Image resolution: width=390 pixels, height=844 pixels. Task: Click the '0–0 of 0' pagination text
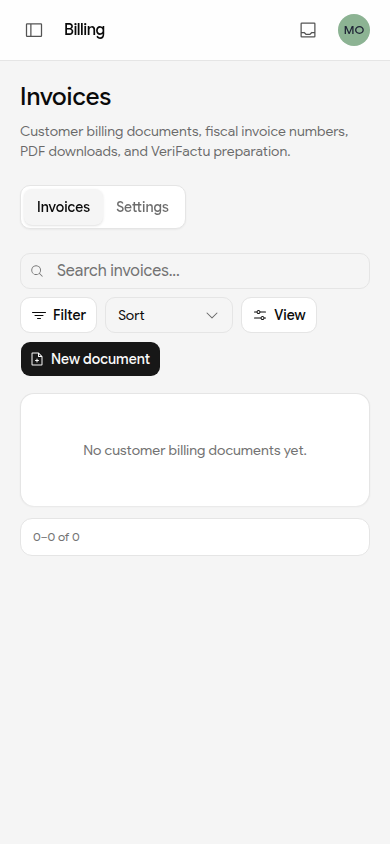click(x=56, y=537)
